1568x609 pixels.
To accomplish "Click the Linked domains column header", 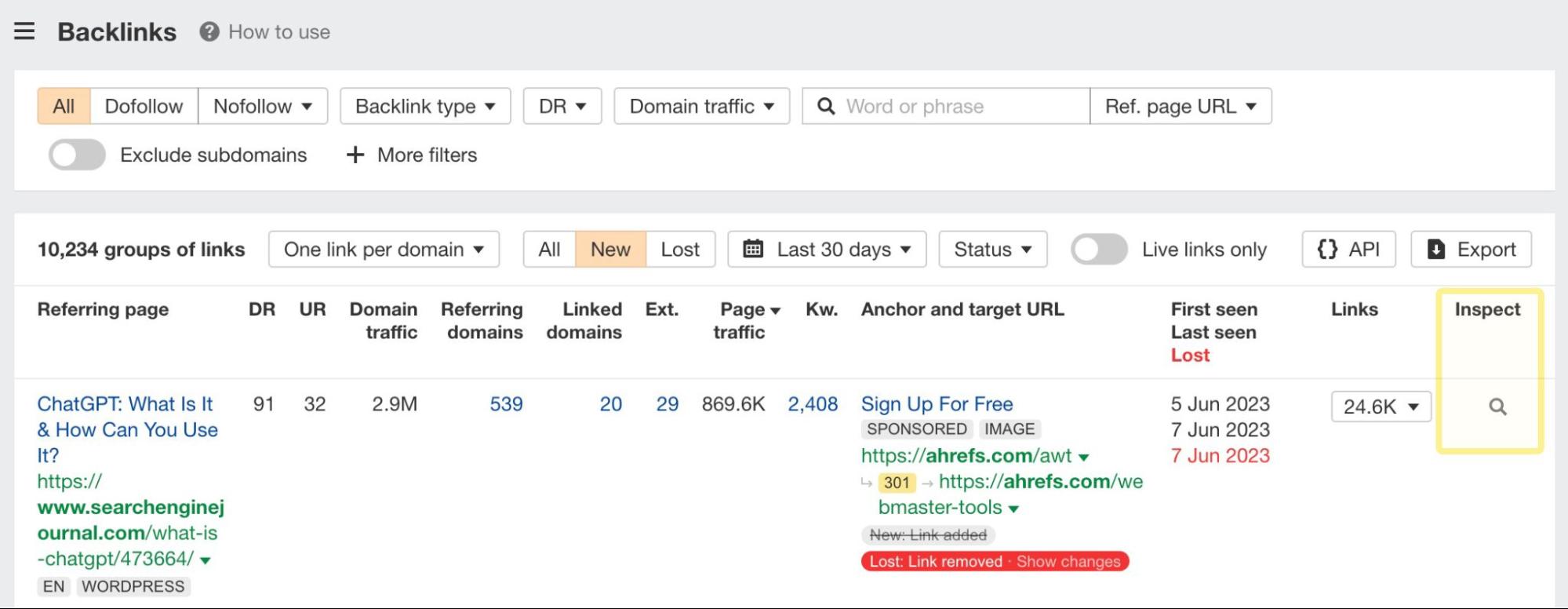I will [x=584, y=320].
